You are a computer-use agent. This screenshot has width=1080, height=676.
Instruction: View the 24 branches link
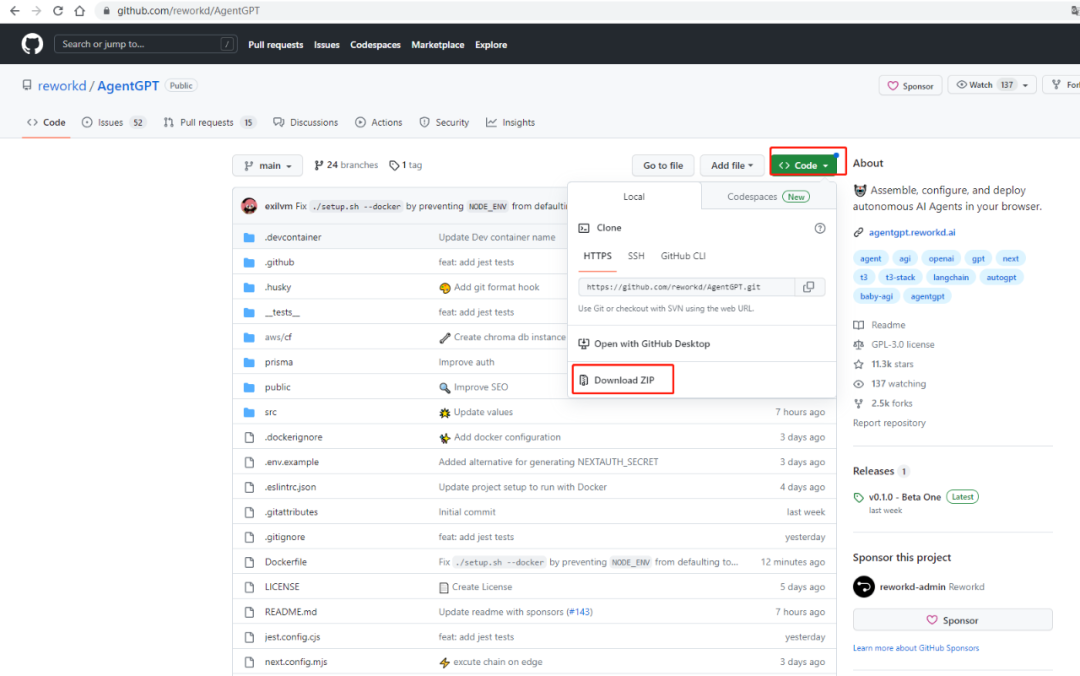346,165
